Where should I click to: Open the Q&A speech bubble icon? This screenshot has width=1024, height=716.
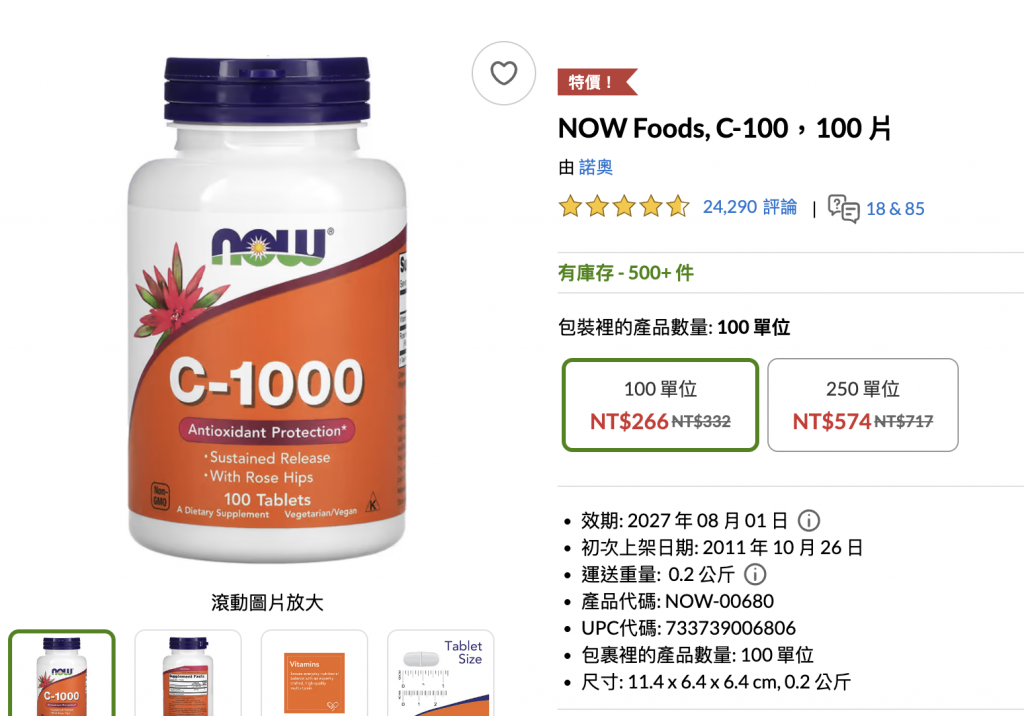(x=843, y=208)
